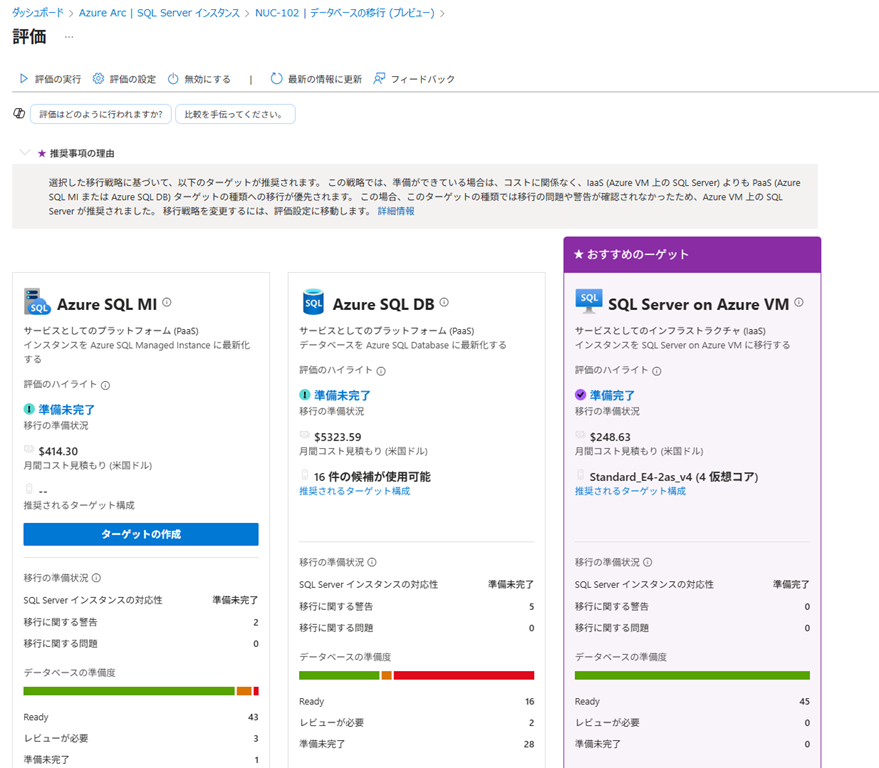Click the Azure SQL MI service icon
Screen dimensions: 879x768
point(37,302)
